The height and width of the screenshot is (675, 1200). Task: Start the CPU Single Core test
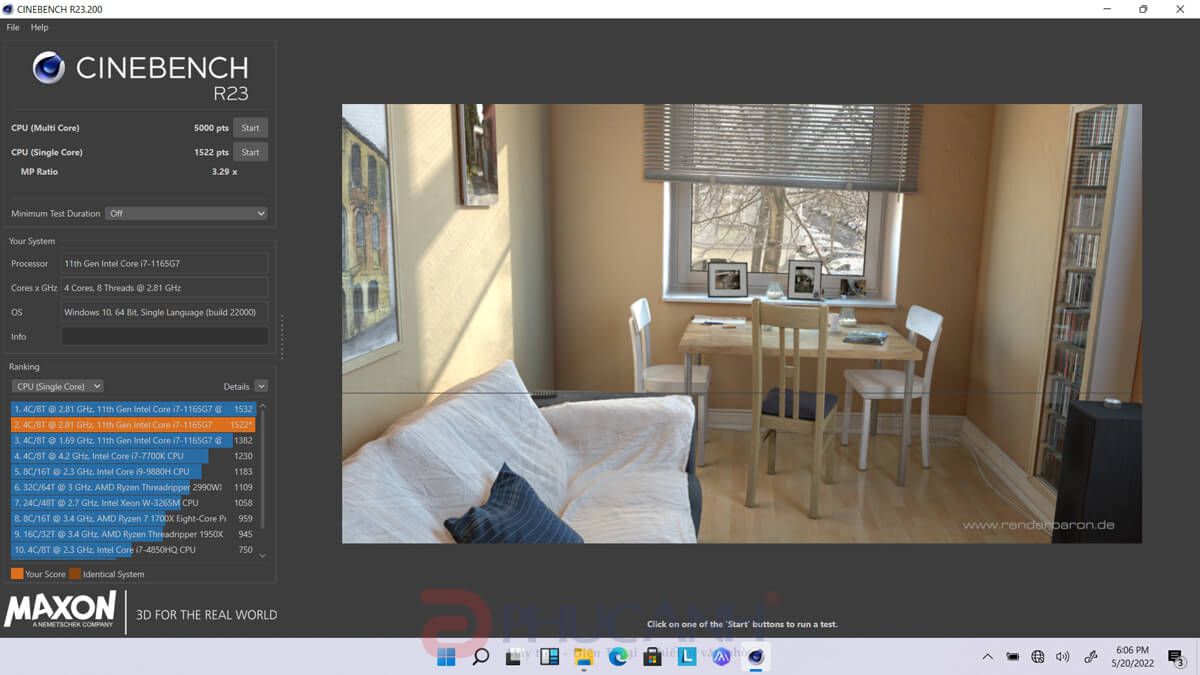pos(250,152)
